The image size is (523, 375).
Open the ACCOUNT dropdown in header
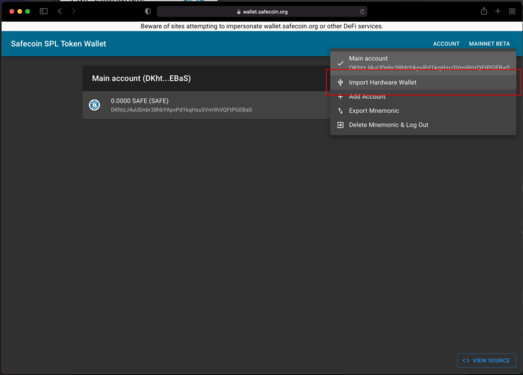[446, 44]
